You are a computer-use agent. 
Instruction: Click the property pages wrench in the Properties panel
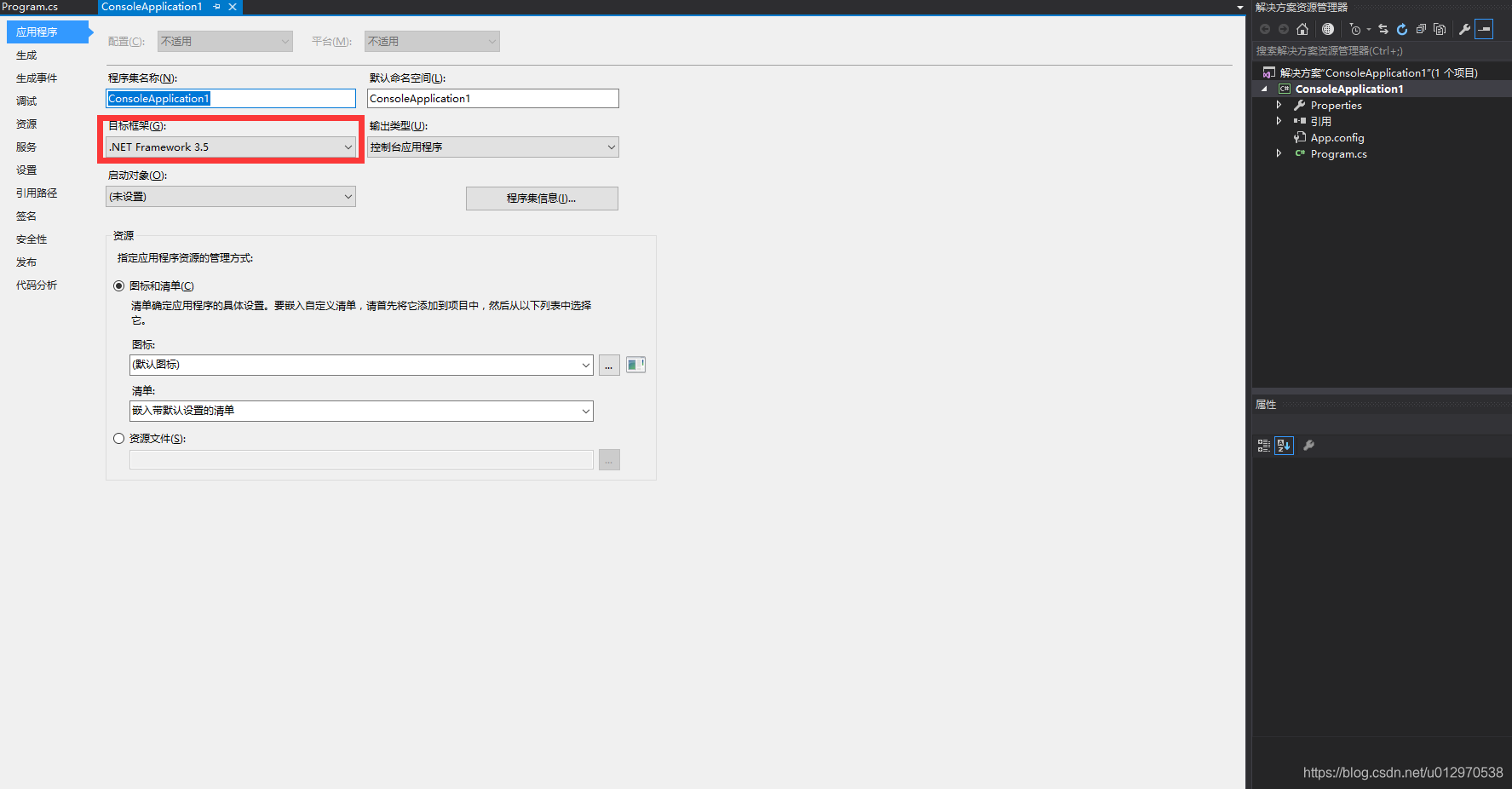[1309, 446]
